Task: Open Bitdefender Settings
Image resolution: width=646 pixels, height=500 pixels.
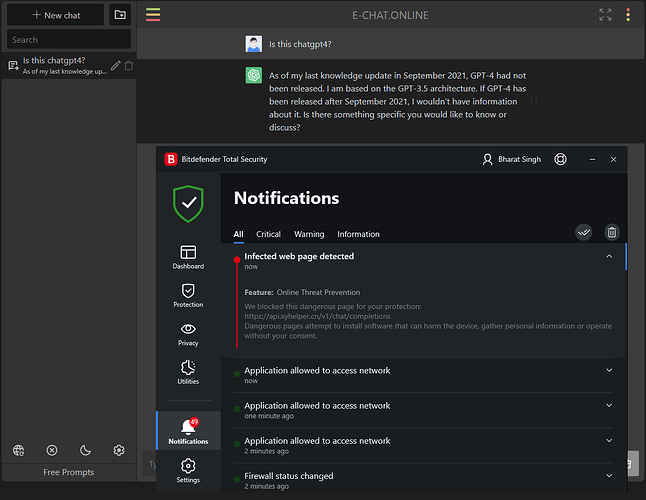Action: (x=188, y=471)
